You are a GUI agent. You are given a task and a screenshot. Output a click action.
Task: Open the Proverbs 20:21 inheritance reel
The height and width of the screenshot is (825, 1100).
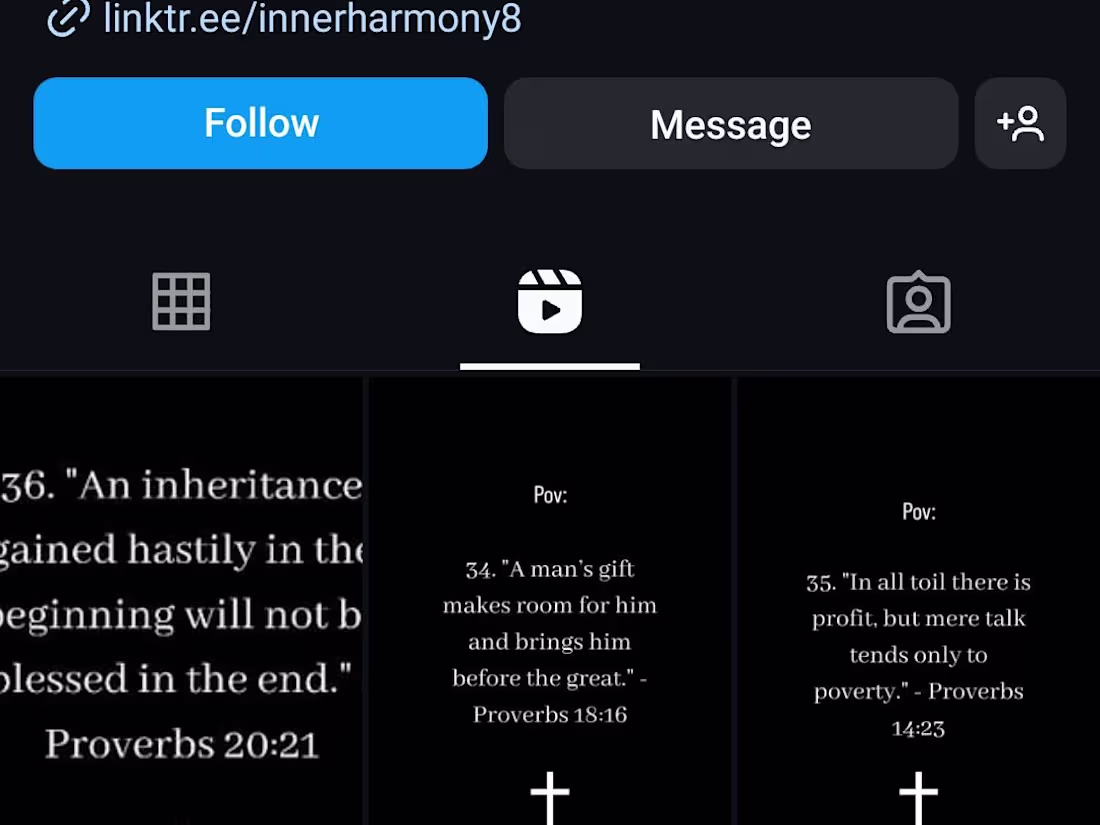click(181, 602)
